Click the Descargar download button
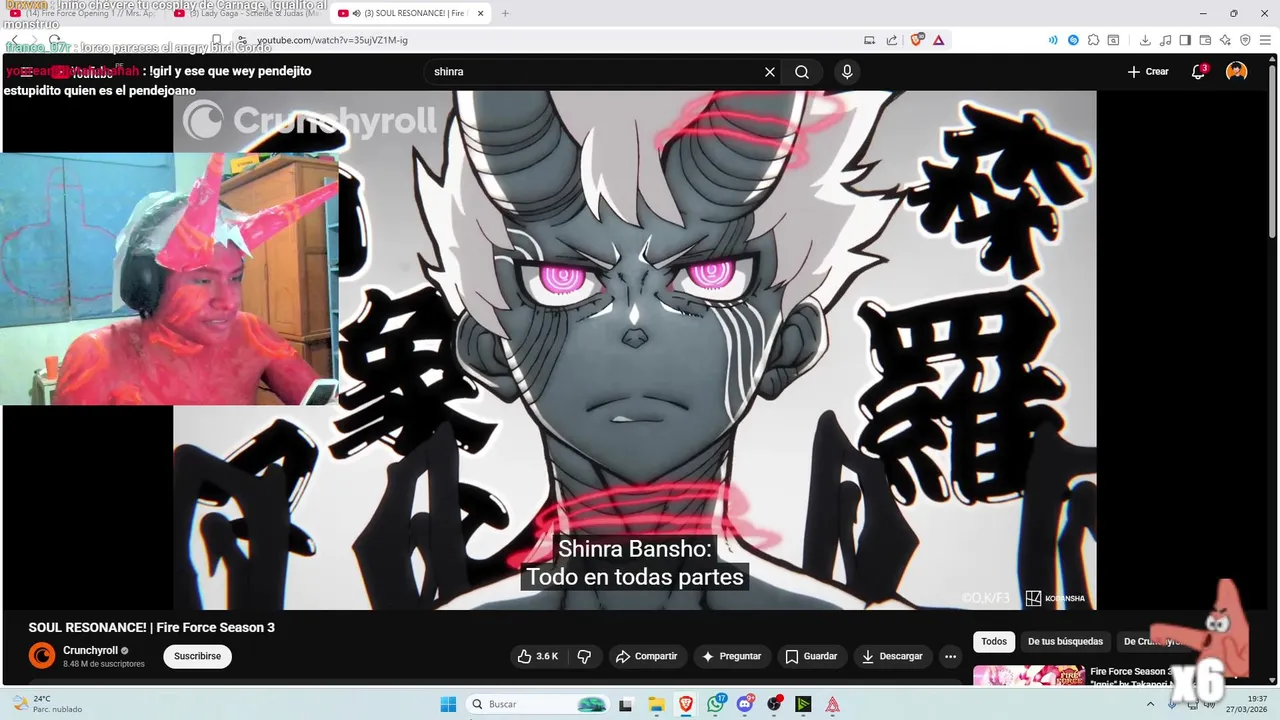The image size is (1280, 720). [892, 656]
